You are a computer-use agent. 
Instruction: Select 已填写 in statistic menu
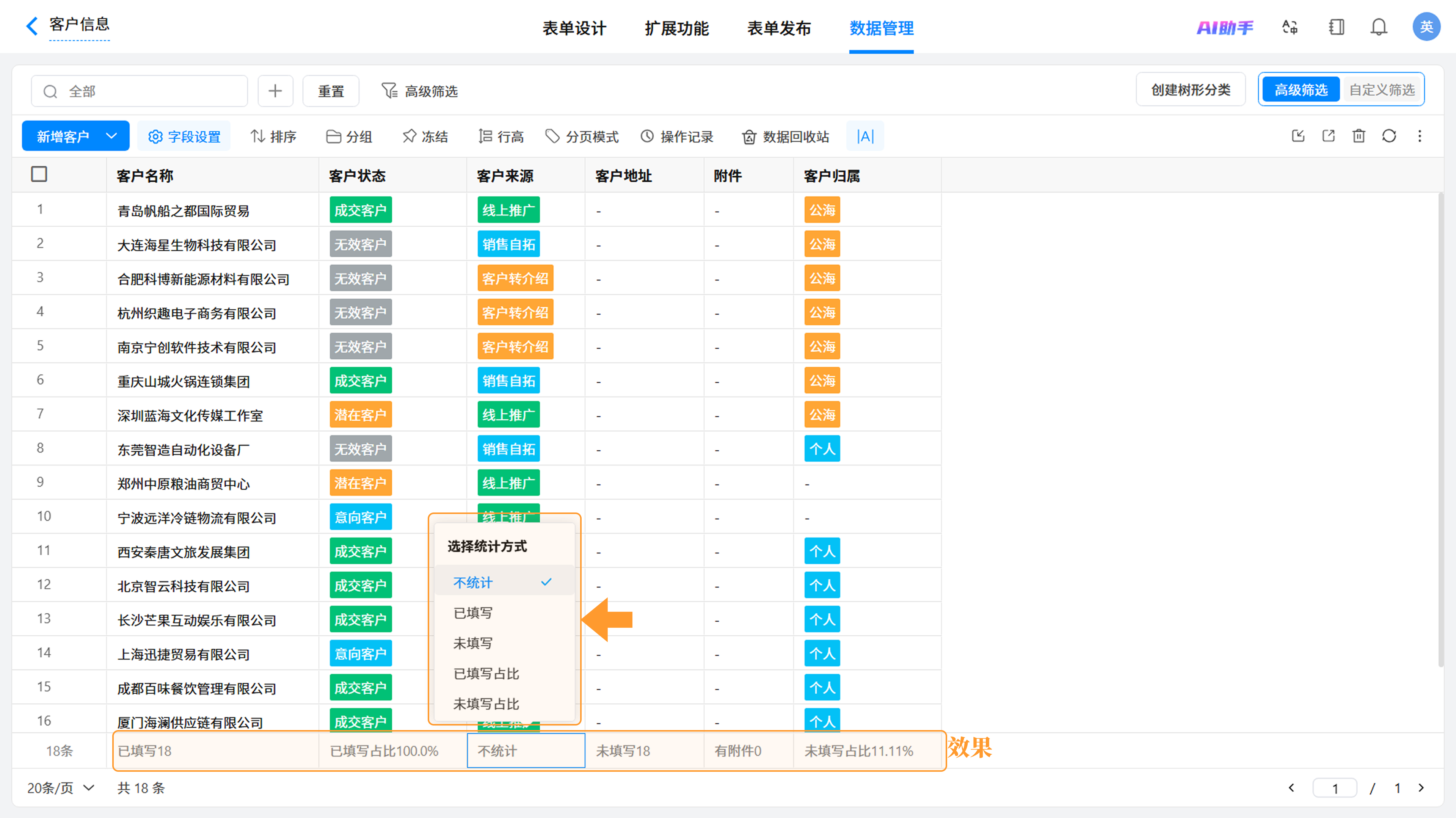[504, 613]
